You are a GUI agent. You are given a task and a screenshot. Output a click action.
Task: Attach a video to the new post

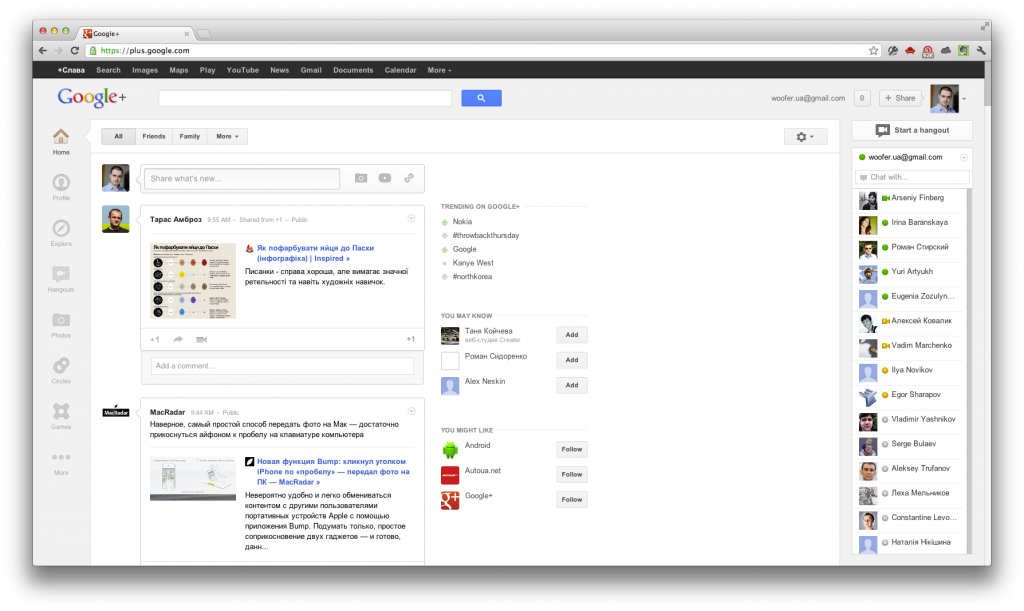385,178
